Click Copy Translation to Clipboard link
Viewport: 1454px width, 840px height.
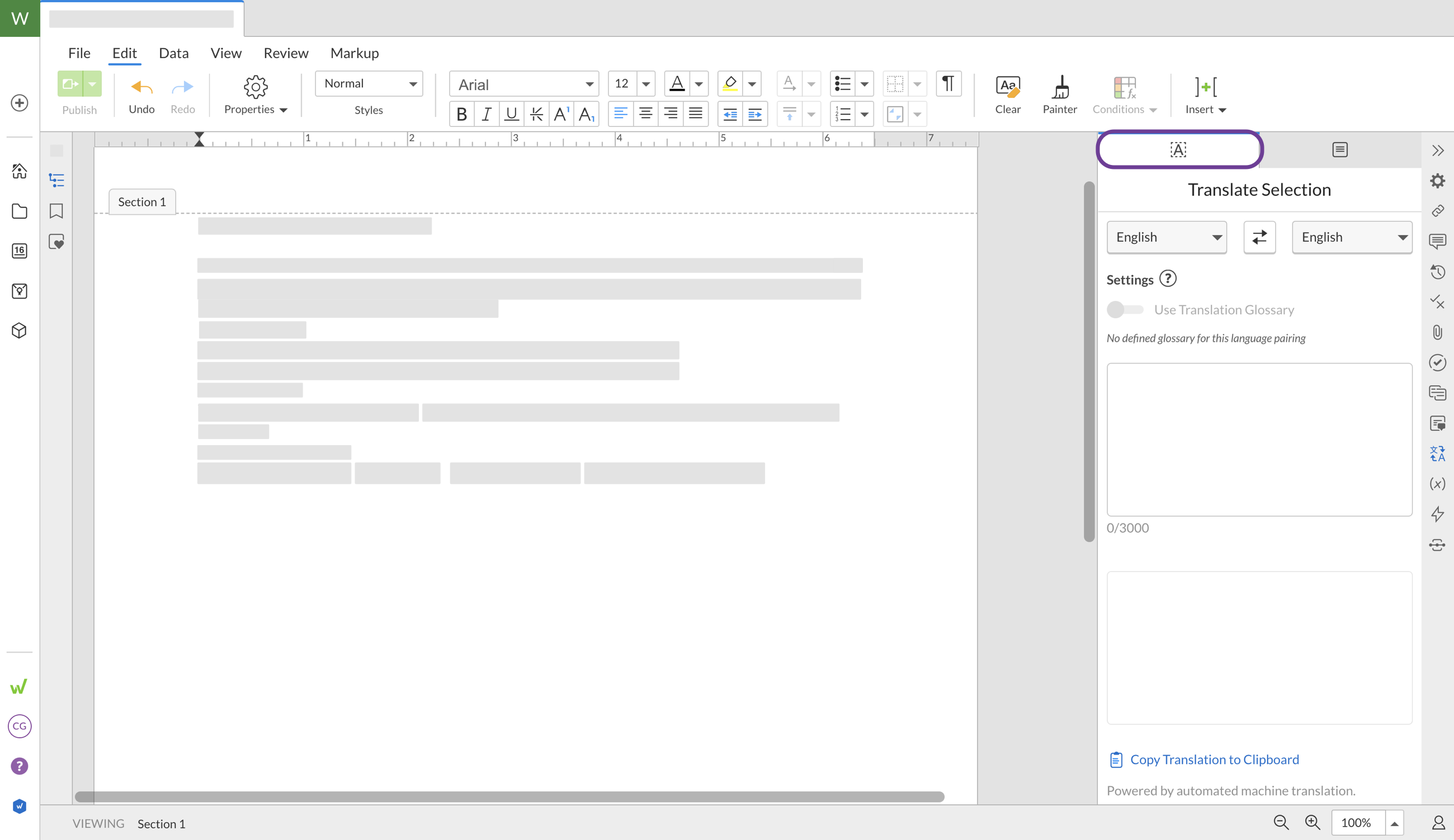1214,759
